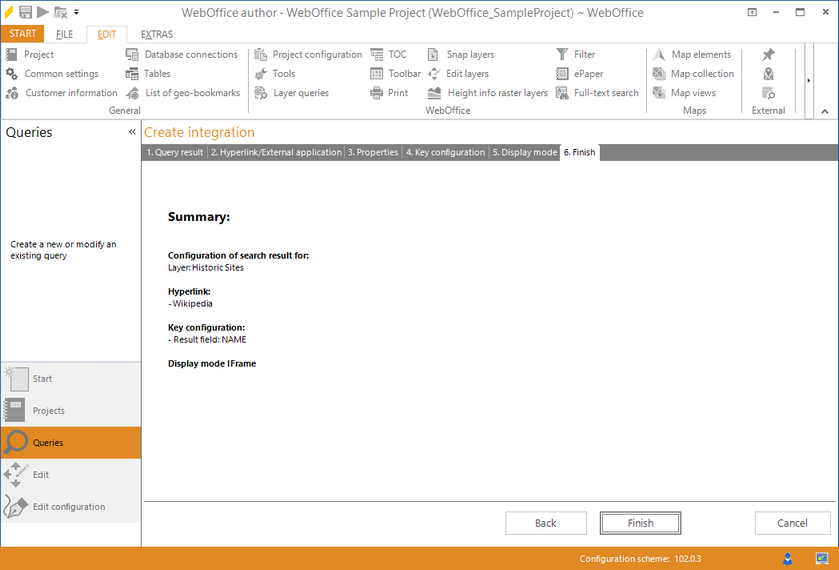Image resolution: width=839 pixels, height=570 pixels.
Task: Select the EDIT ribbon tab
Action: 106,34
